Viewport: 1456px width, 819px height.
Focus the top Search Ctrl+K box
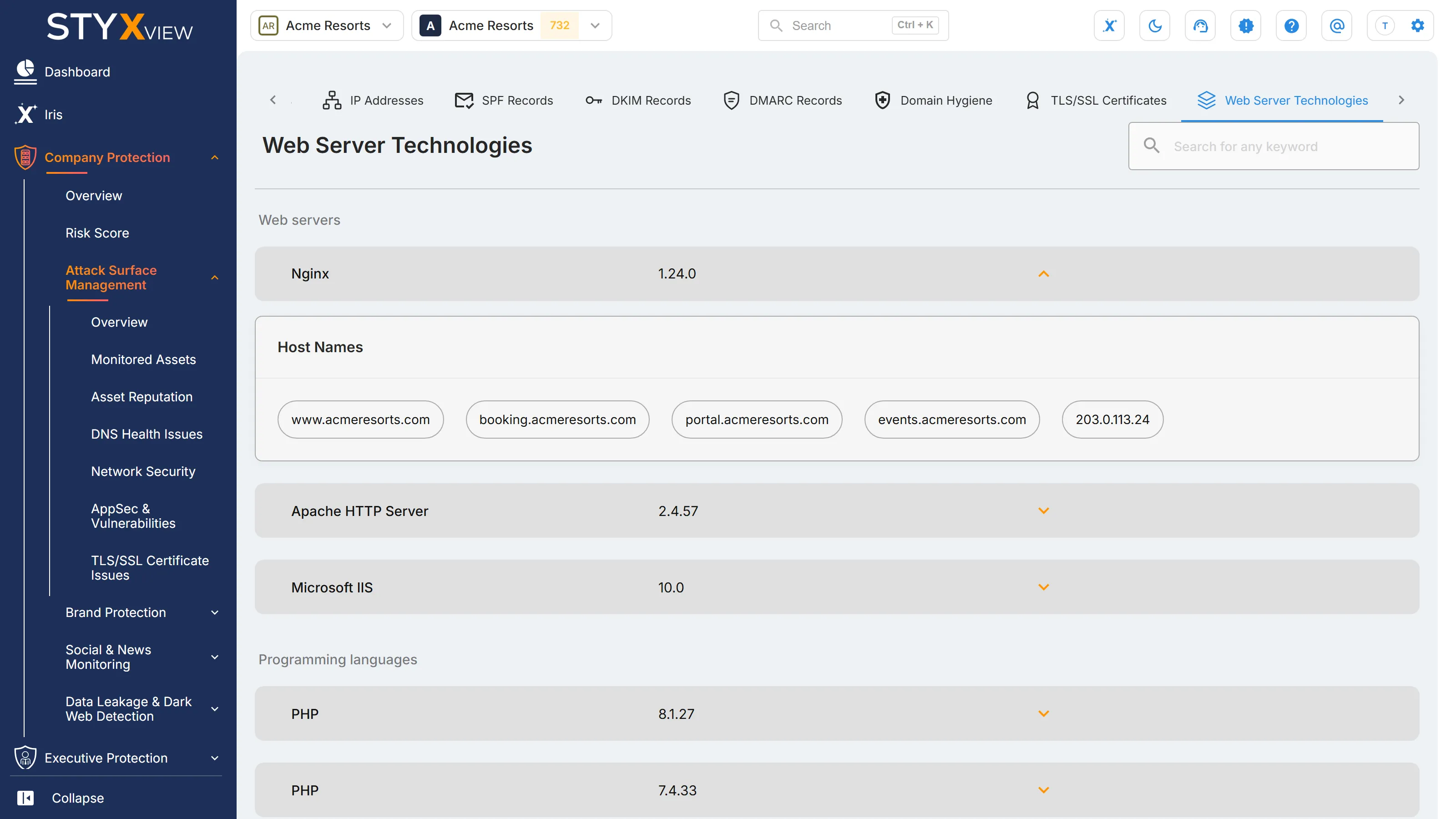(852, 25)
